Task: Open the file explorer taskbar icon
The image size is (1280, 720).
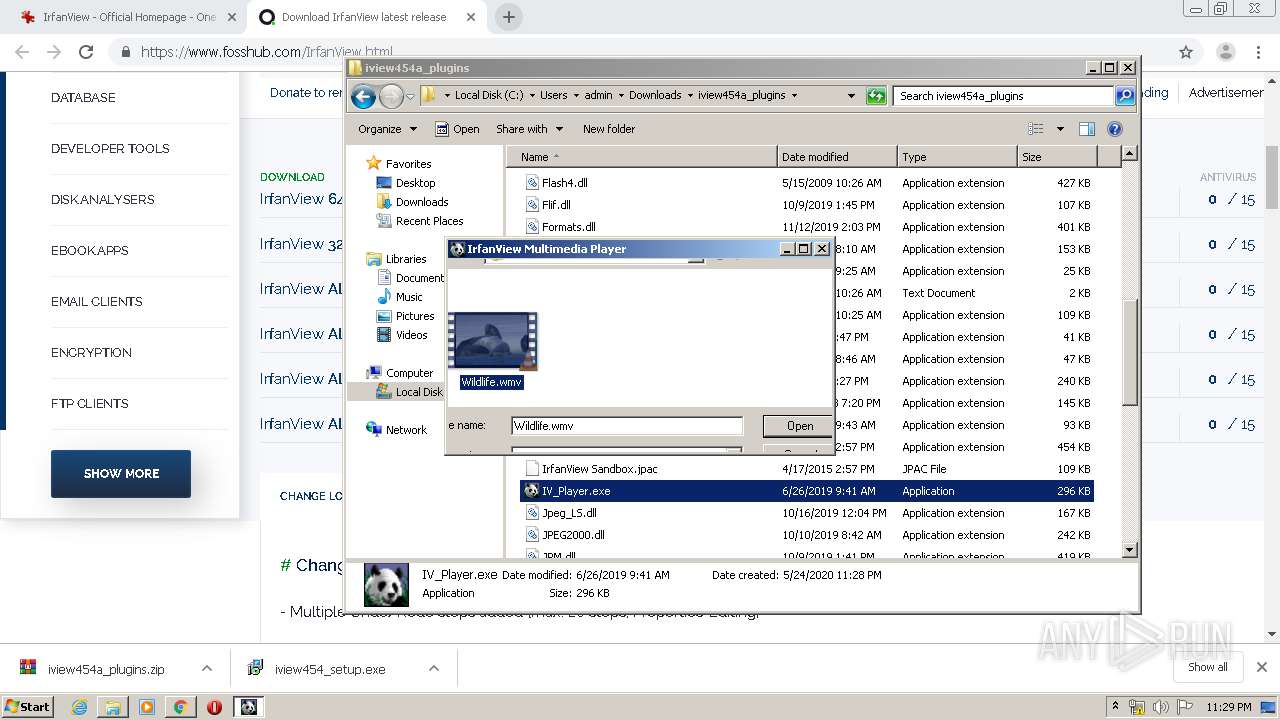Action: (x=113, y=707)
